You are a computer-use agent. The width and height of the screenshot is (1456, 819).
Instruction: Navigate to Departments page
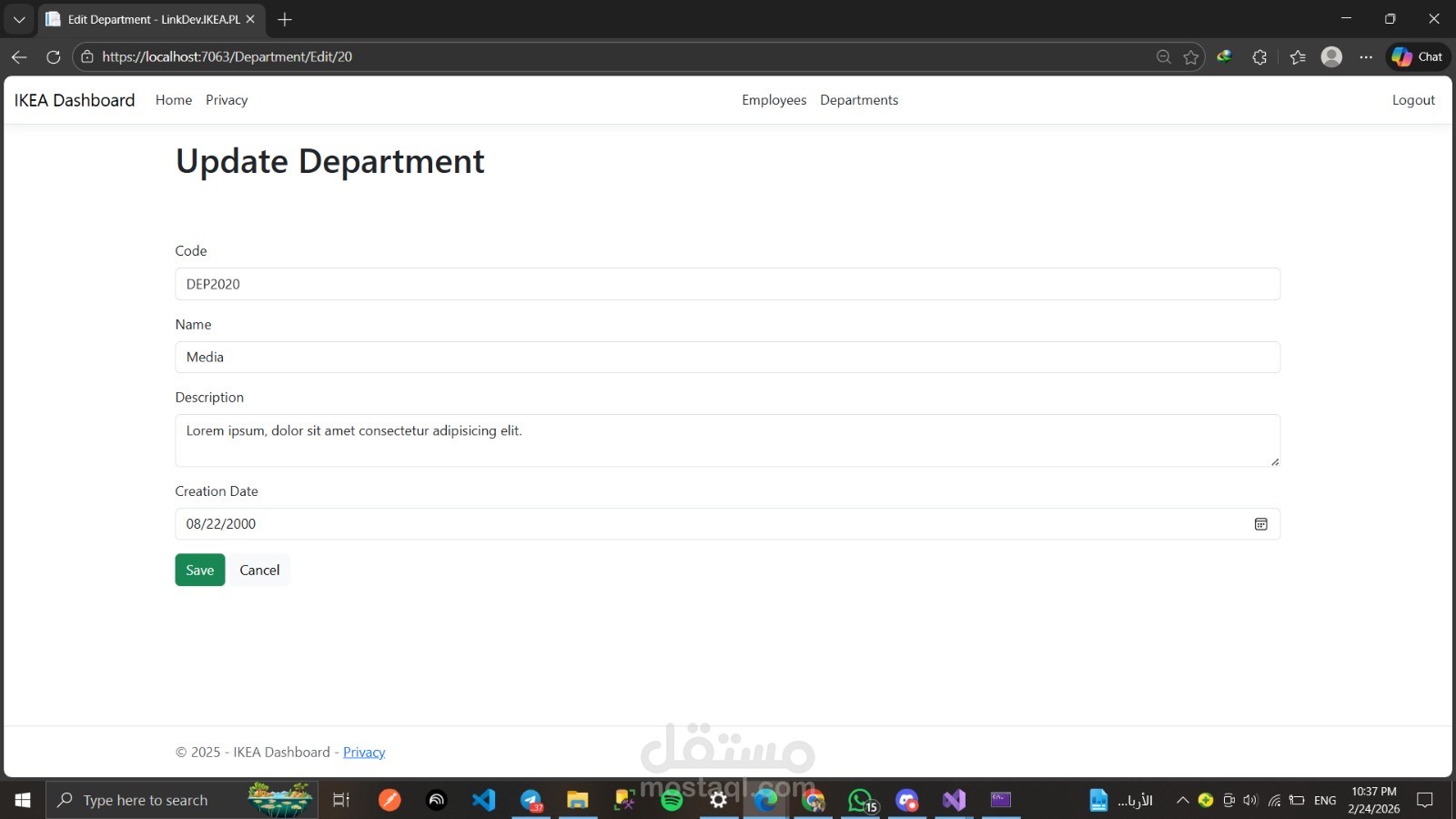(x=859, y=100)
